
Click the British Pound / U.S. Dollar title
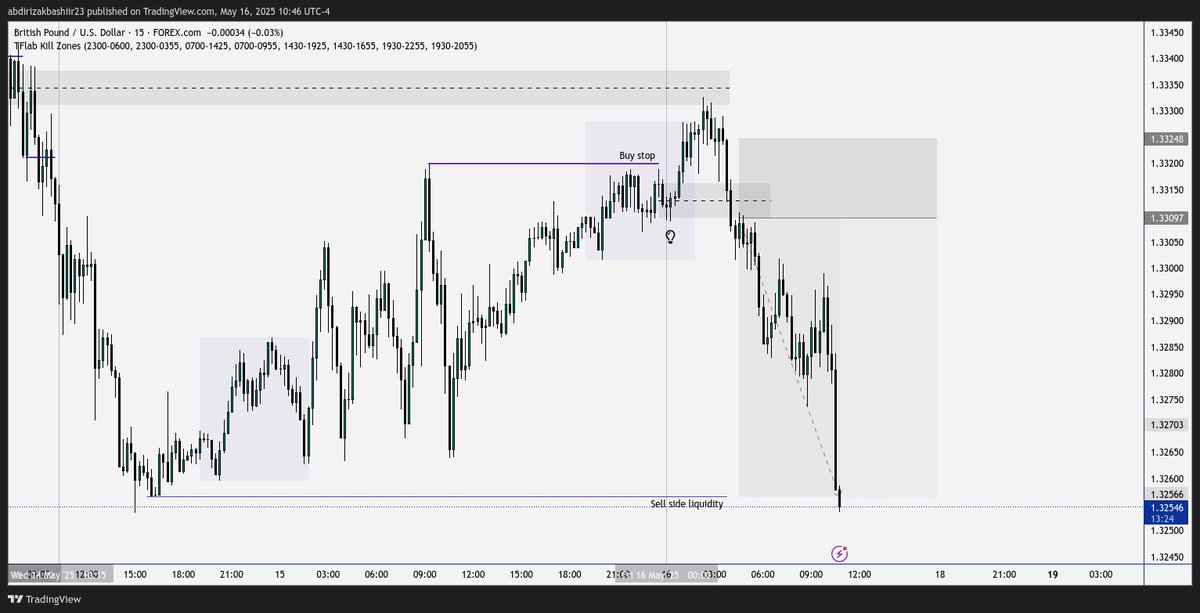[73, 33]
